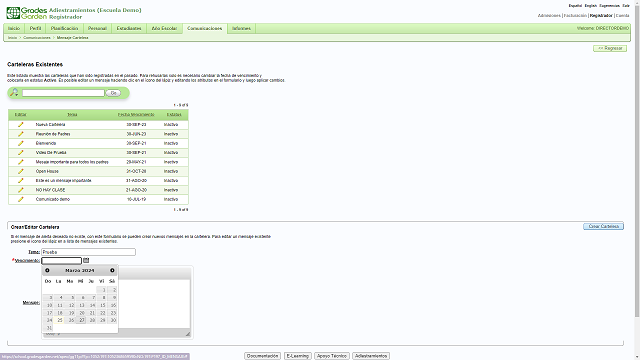The height and width of the screenshot is (360, 640).
Task: Open the Informes tab
Action: click(241, 29)
